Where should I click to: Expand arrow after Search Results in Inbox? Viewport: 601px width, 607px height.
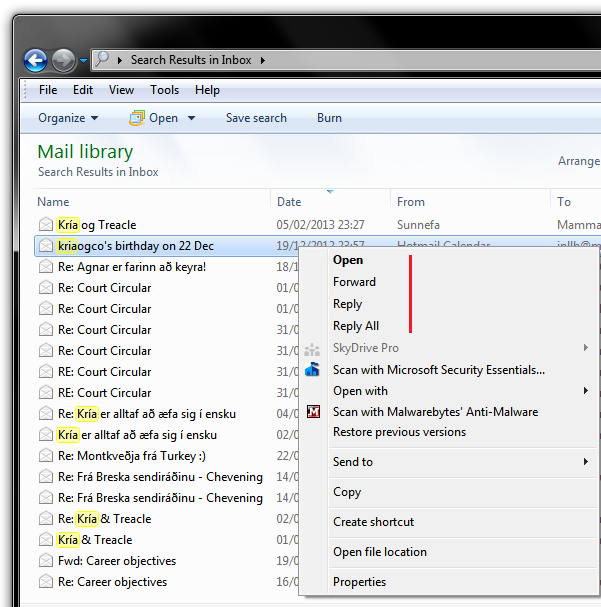(263, 60)
